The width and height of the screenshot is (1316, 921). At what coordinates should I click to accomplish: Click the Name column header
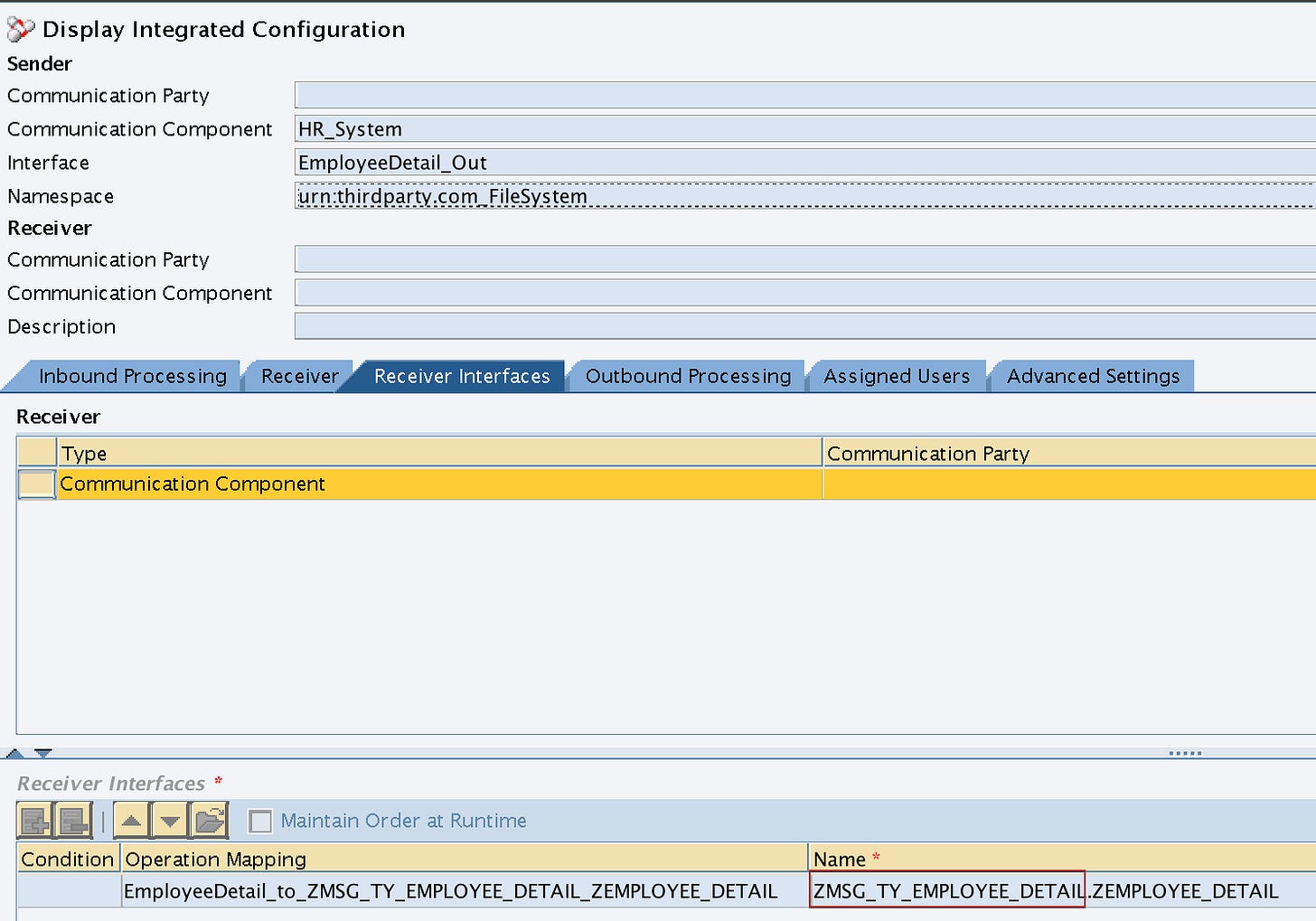pyautogui.click(x=1062, y=859)
